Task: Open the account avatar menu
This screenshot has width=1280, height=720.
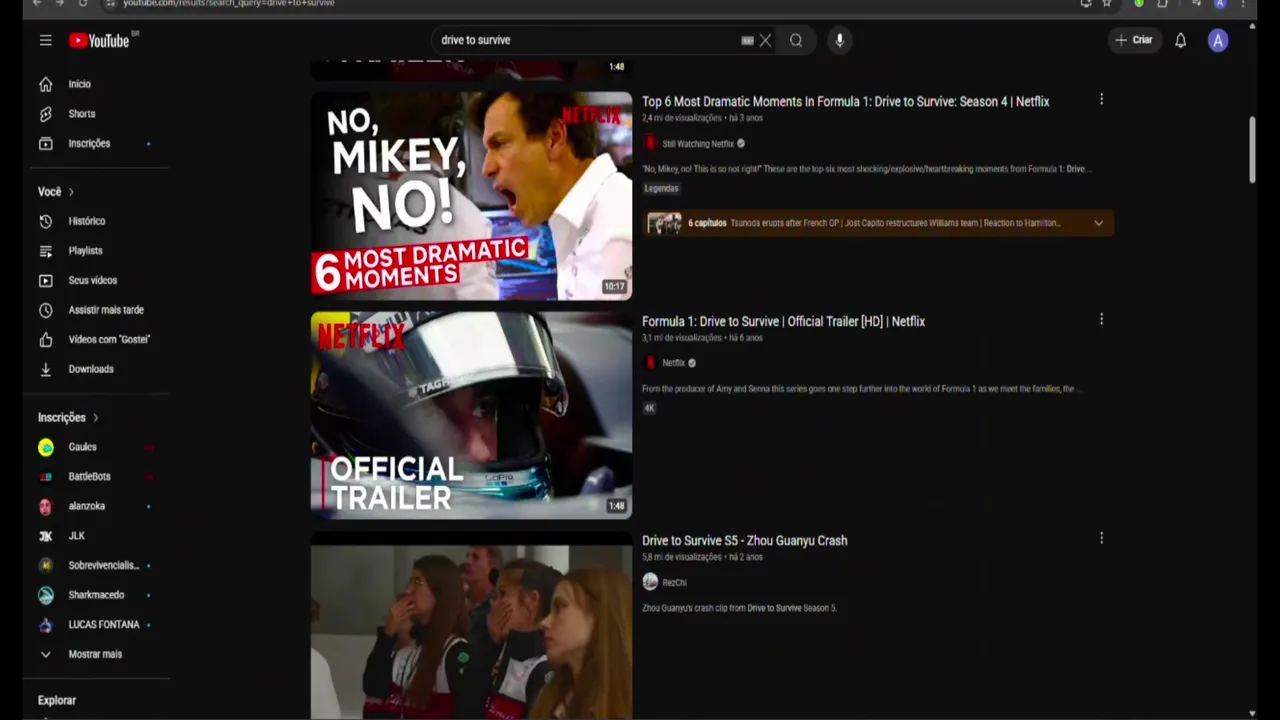Action: pos(1217,40)
